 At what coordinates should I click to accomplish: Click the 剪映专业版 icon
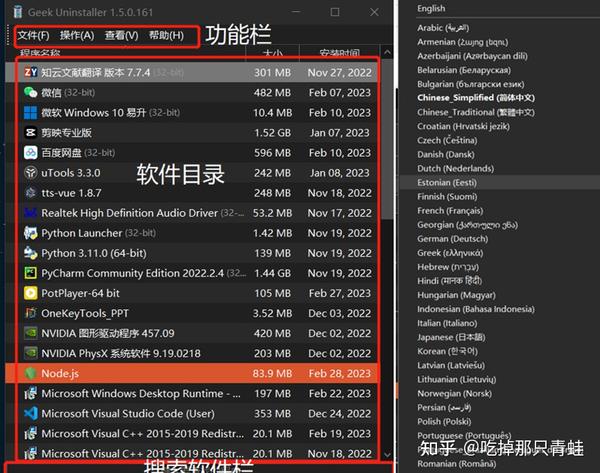(31, 132)
